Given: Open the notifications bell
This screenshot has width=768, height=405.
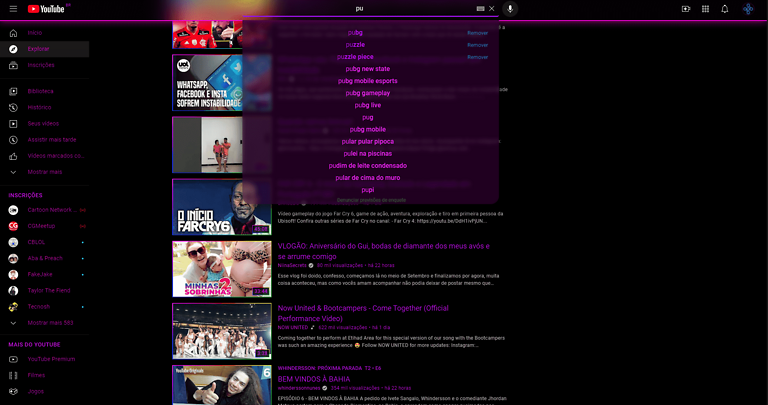Looking at the screenshot, I should [x=725, y=9].
